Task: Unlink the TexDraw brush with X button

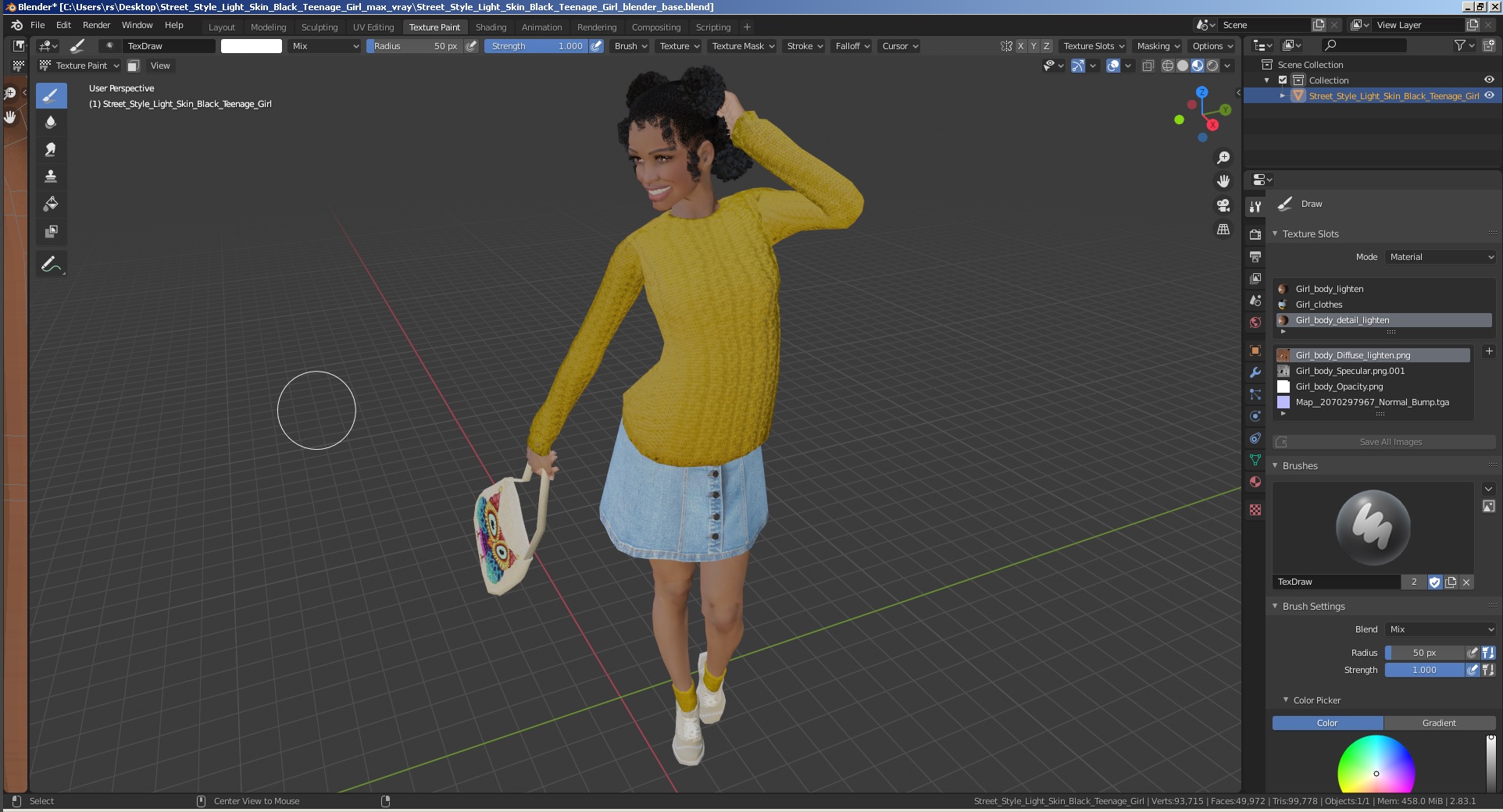Action: [x=1466, y=582]
